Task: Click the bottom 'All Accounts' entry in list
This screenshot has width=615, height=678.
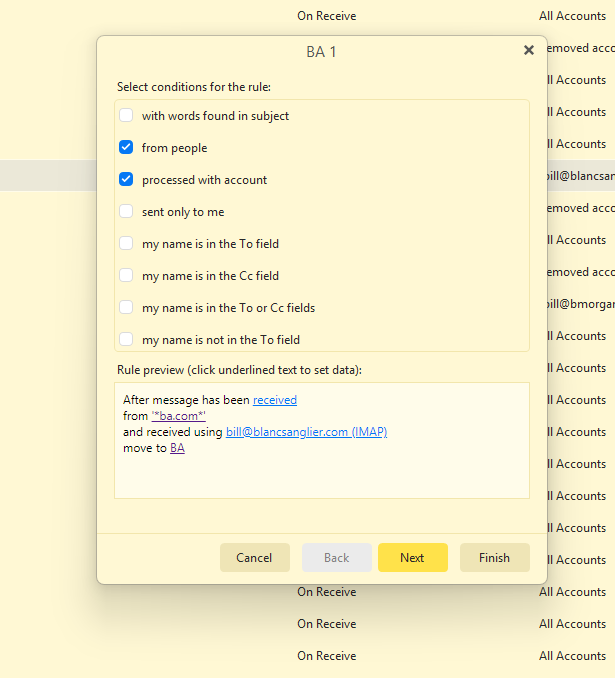Action: coord(572,656)
